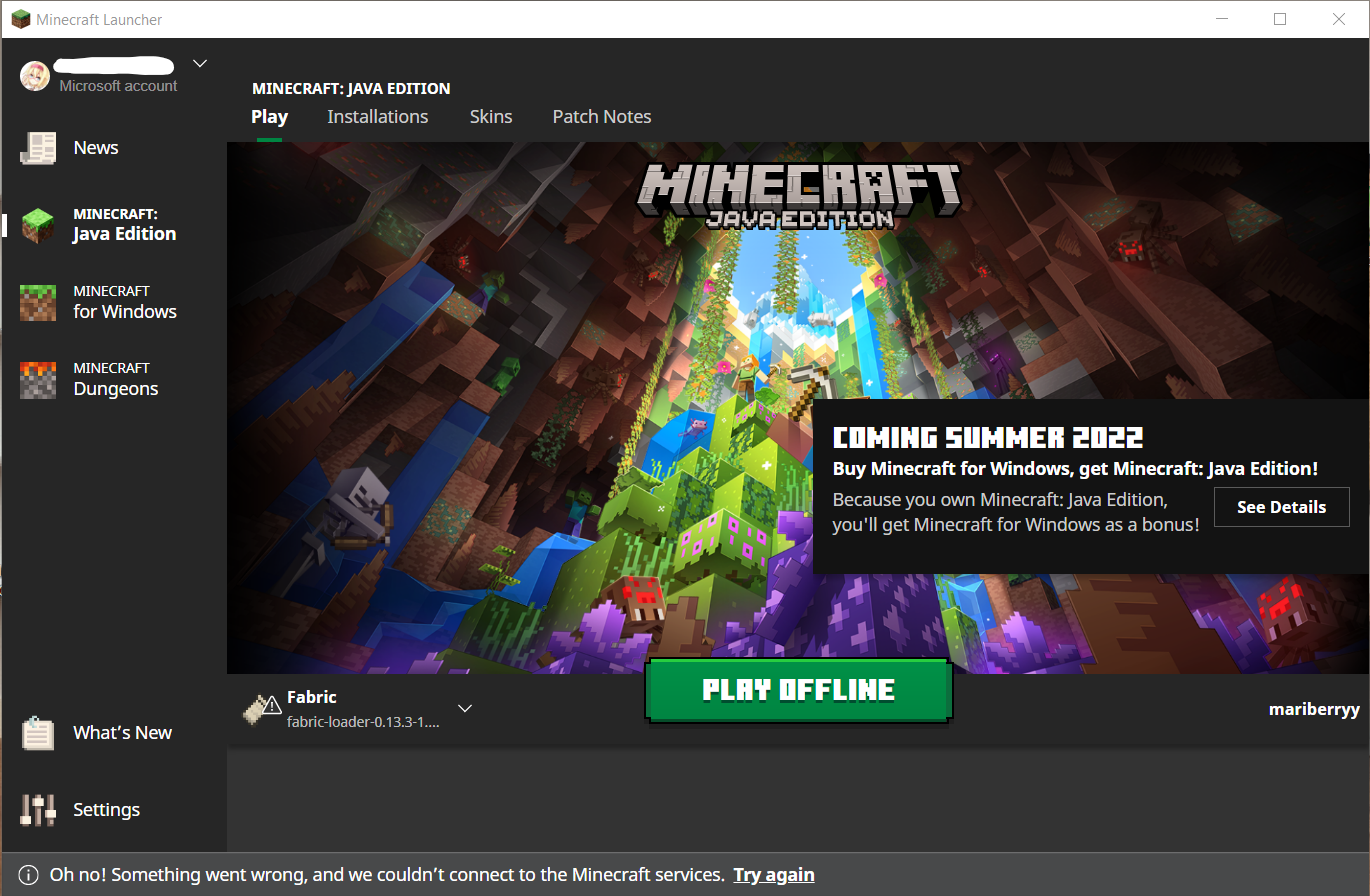Click the Minecraft Launcher title bar icon
This screenshot has width=1370, height=896.
click(x=21, y=19)
